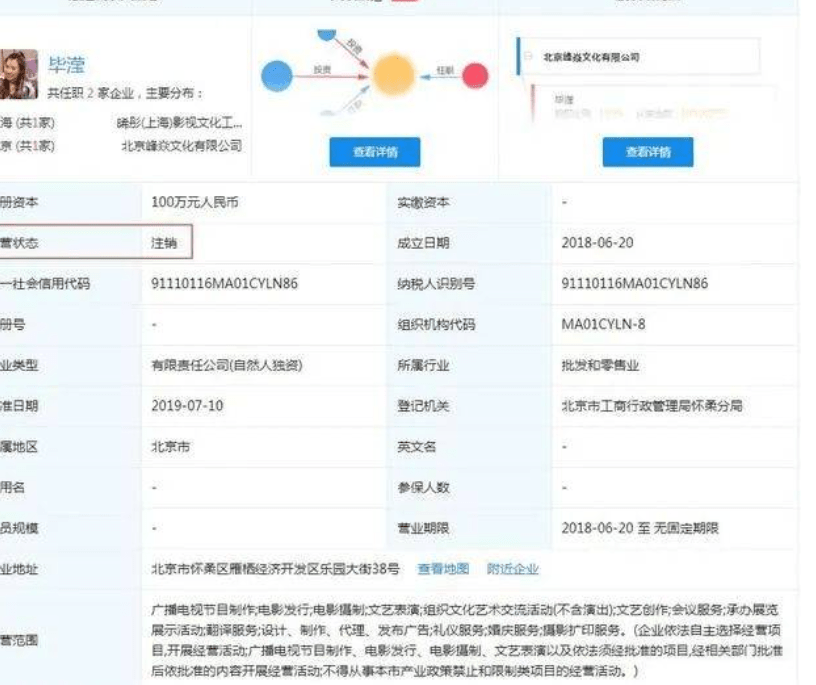Screen dimensions: 816x685
Task: Open 北京峰焱文化有限公司 in the person's company list
Action: tap(180, 146)
